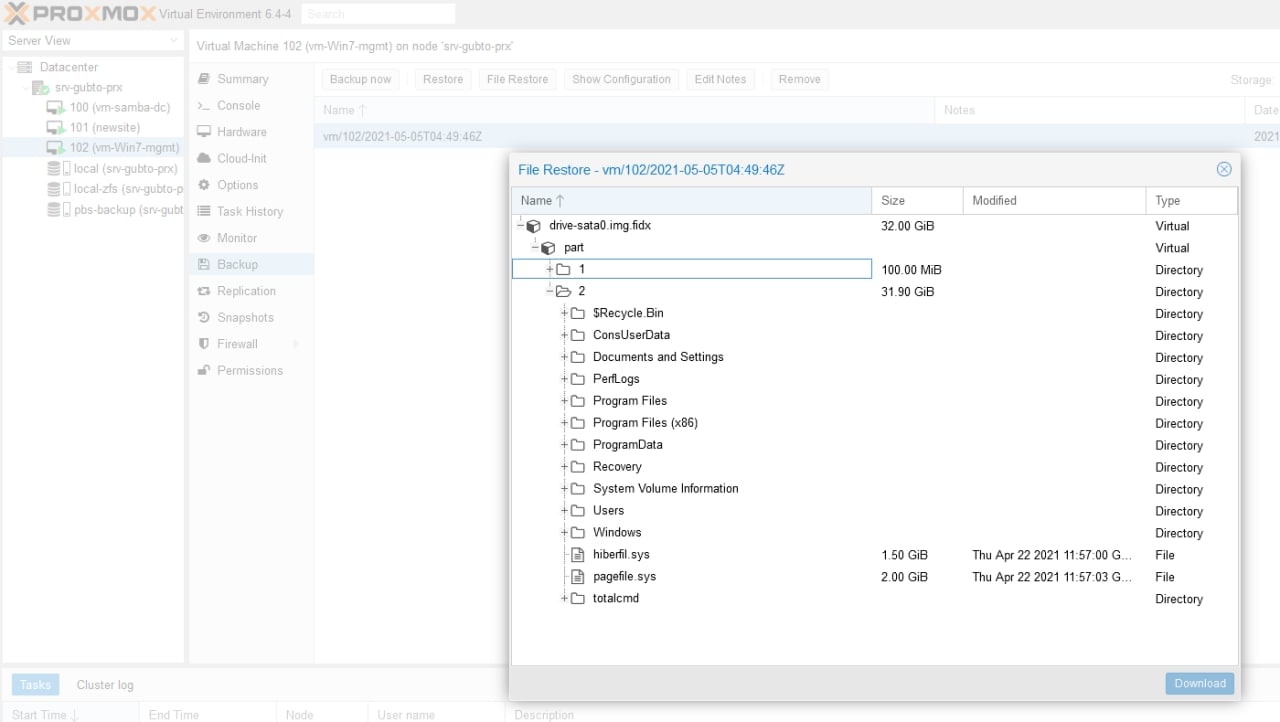
Task: Click the Cloud-Init cloud icon
Action: pos(204,158)
